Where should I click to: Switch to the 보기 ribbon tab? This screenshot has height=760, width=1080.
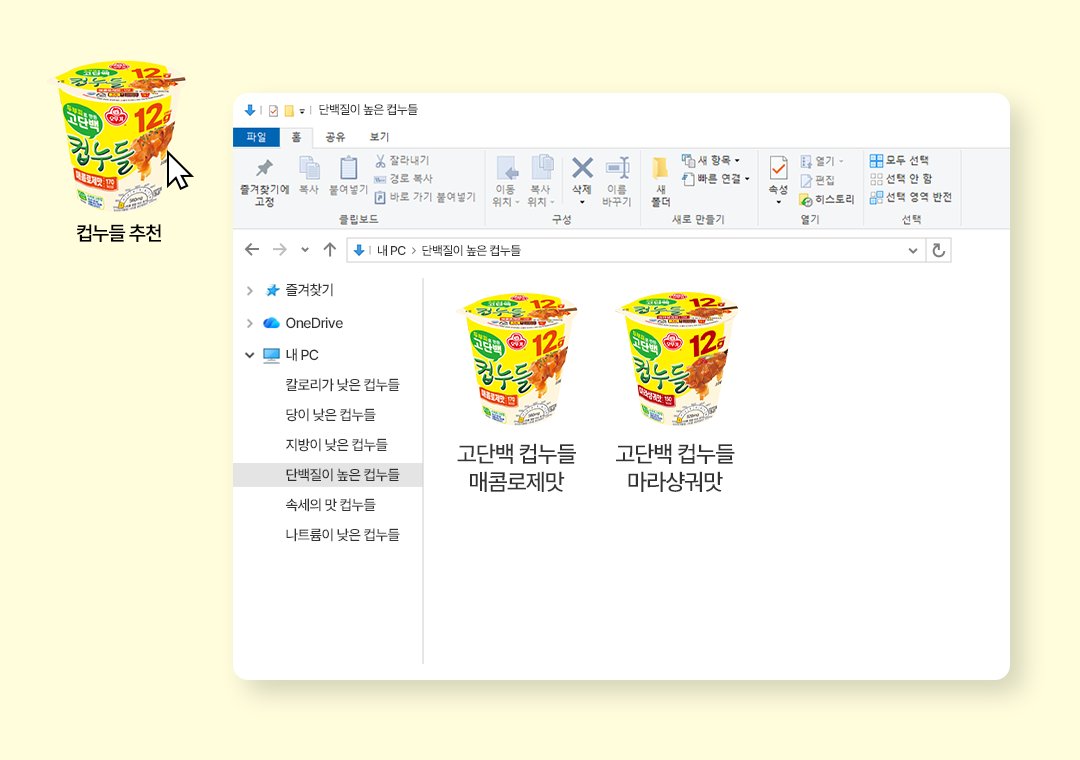pyautogui.click(x=379, y=137)
